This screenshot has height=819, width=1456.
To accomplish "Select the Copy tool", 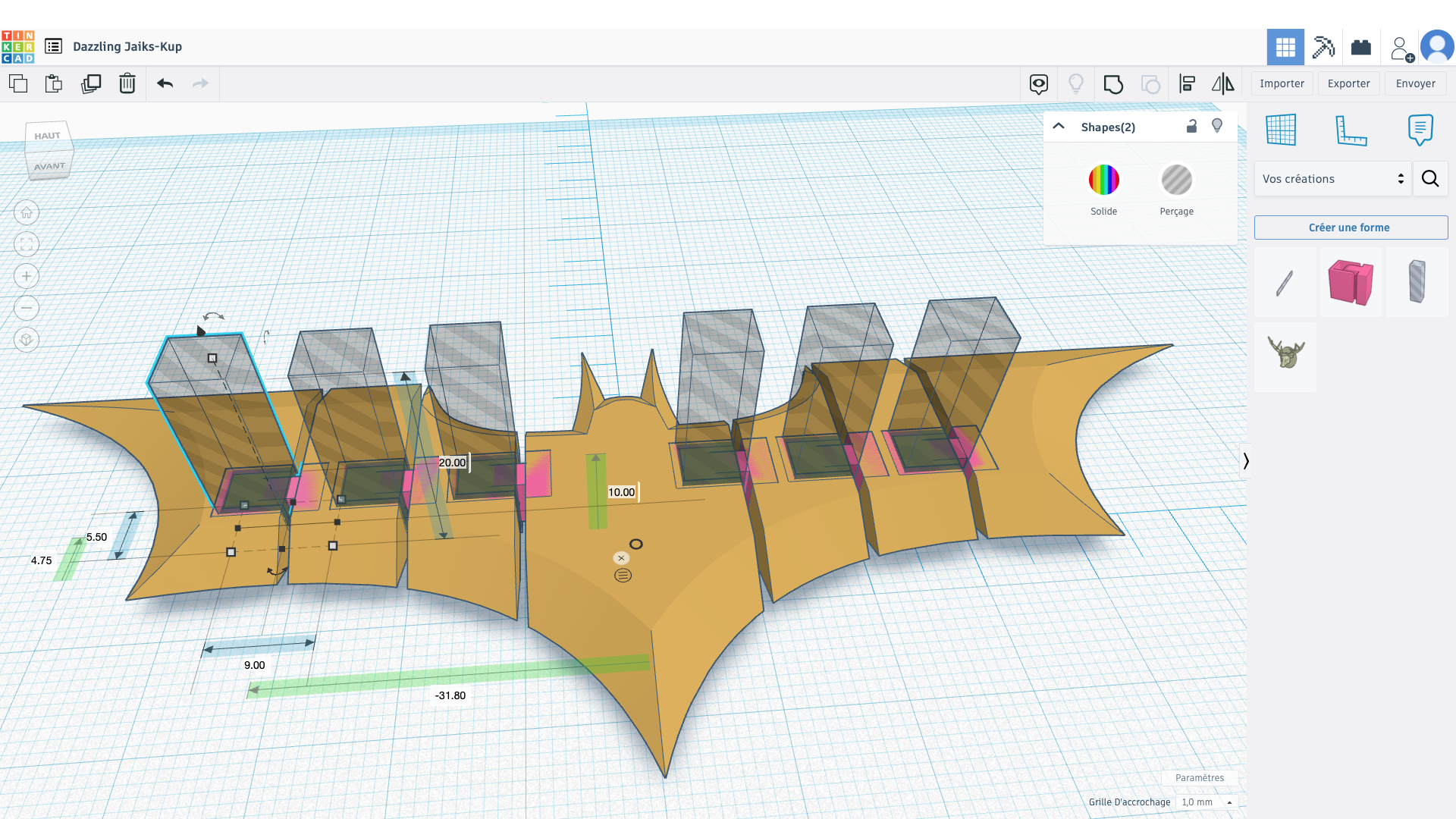I will coord(18,83).
